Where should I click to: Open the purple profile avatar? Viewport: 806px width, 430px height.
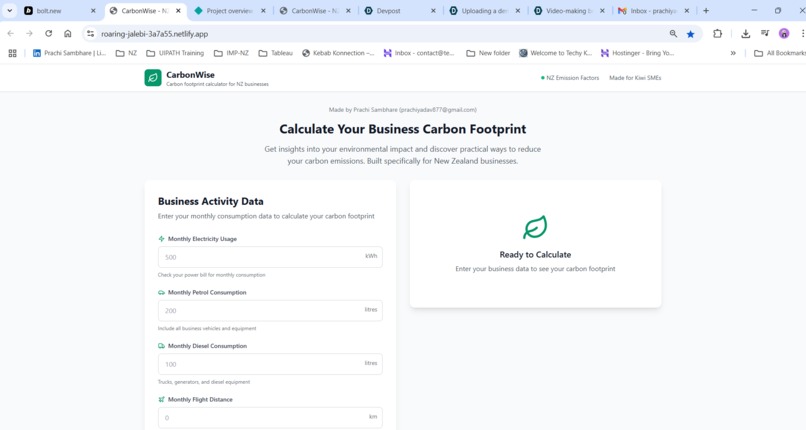pyautogui.click(x=784, y=33)
